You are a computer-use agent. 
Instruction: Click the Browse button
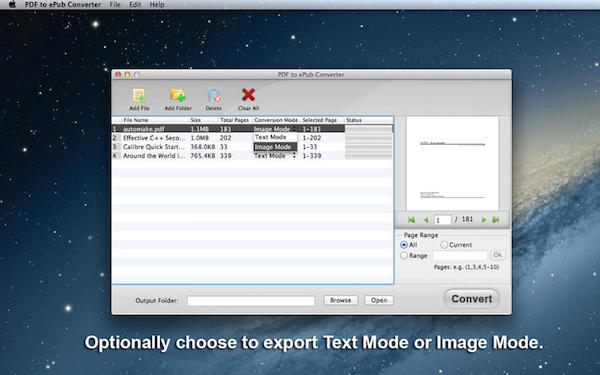(341, 300)
